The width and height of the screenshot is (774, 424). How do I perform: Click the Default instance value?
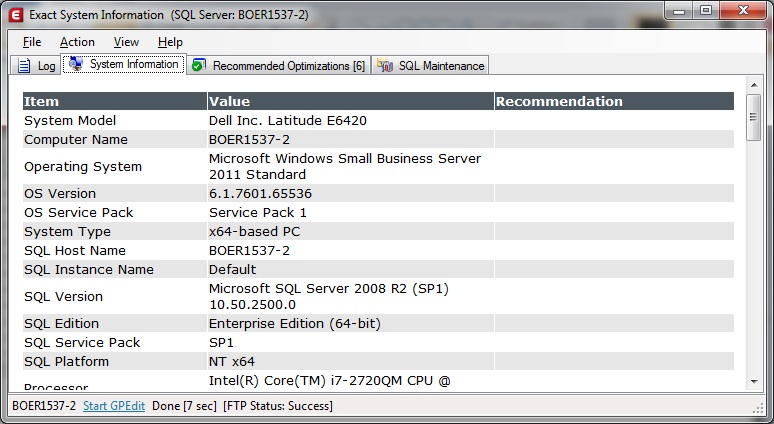tap(232, 270)
